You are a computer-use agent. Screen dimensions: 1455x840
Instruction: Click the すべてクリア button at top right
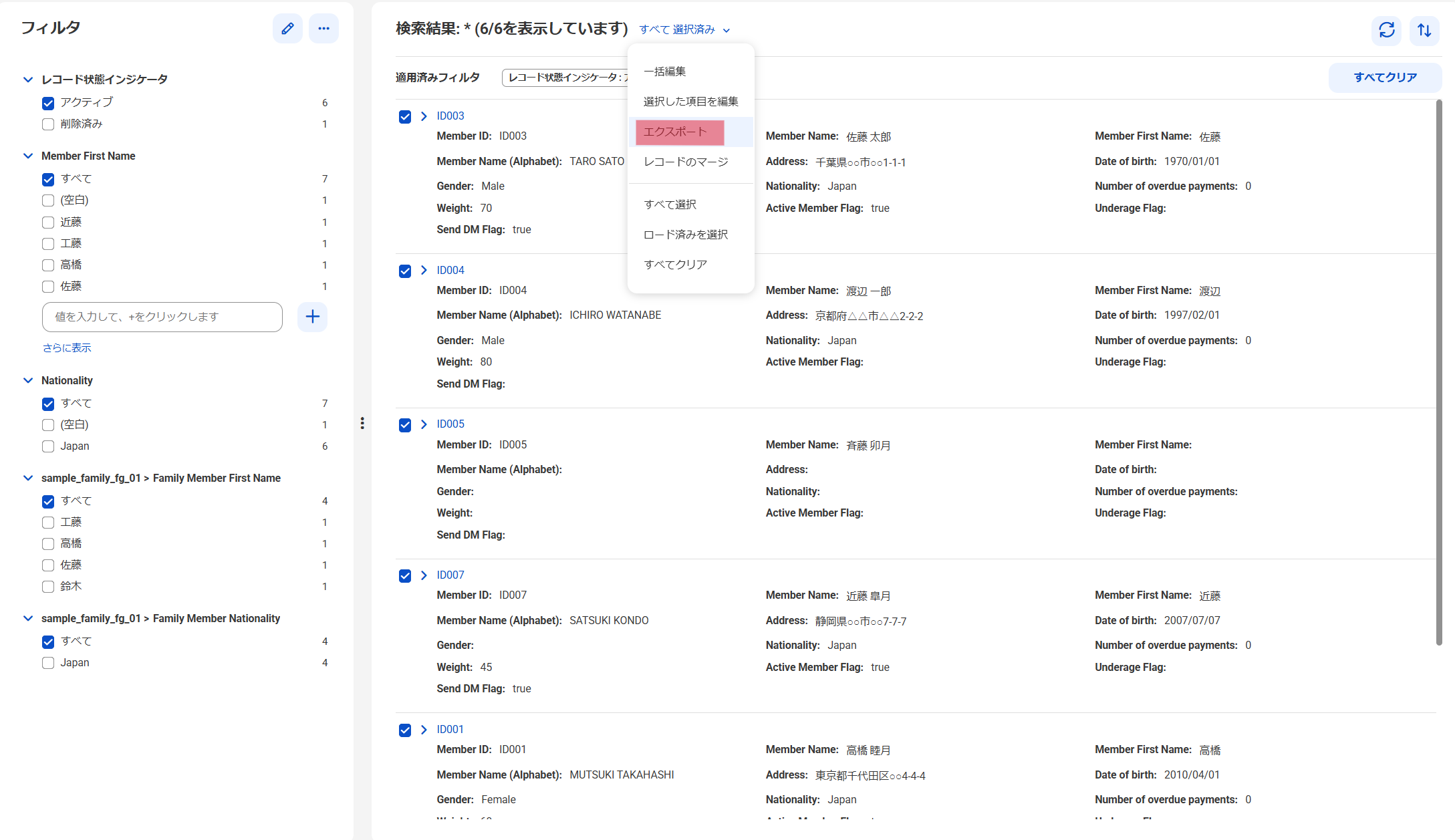click(1385, 78)
